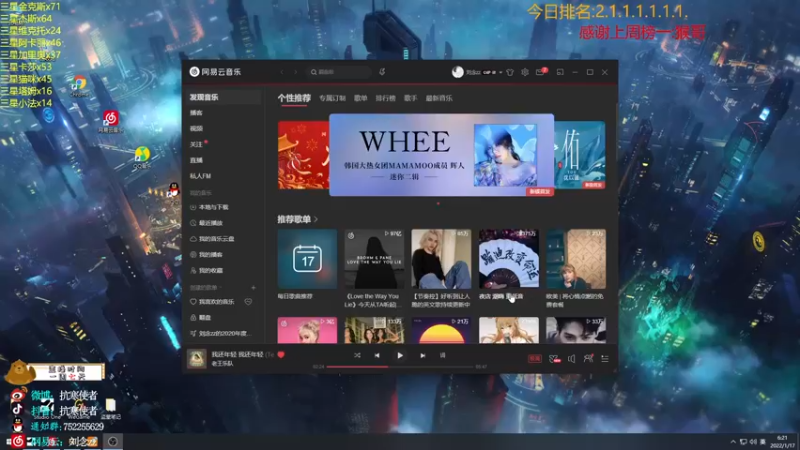The height and width of the screenshot is (450, 800).
Task: Switch to the 歌单 tab
Action: [361, 98]
